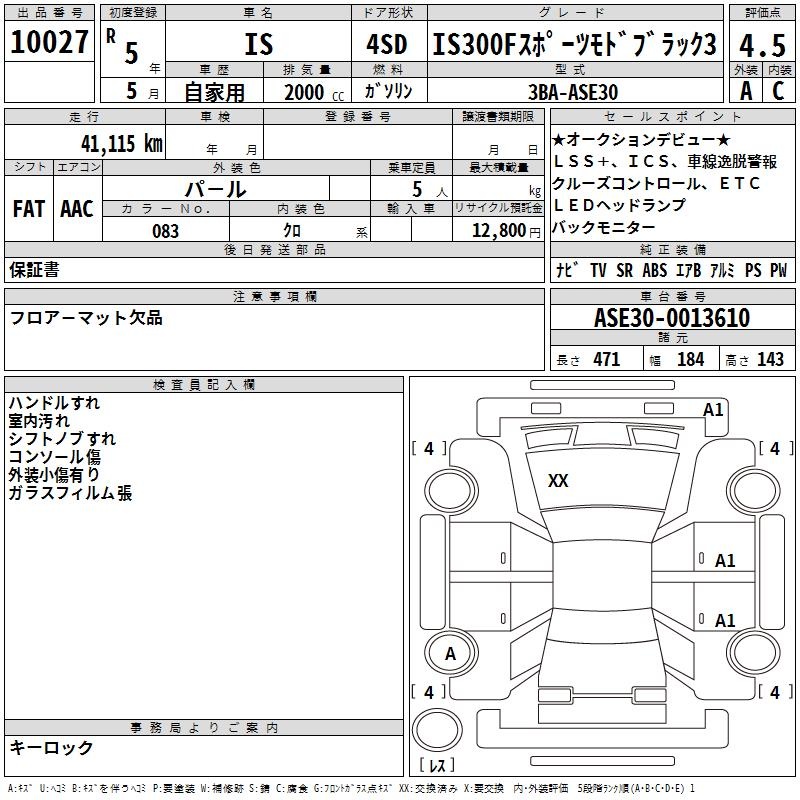Click the A1 mark on rear-right door
The width and height of the screenshot is (800, 800).
(x=724, y=620)
